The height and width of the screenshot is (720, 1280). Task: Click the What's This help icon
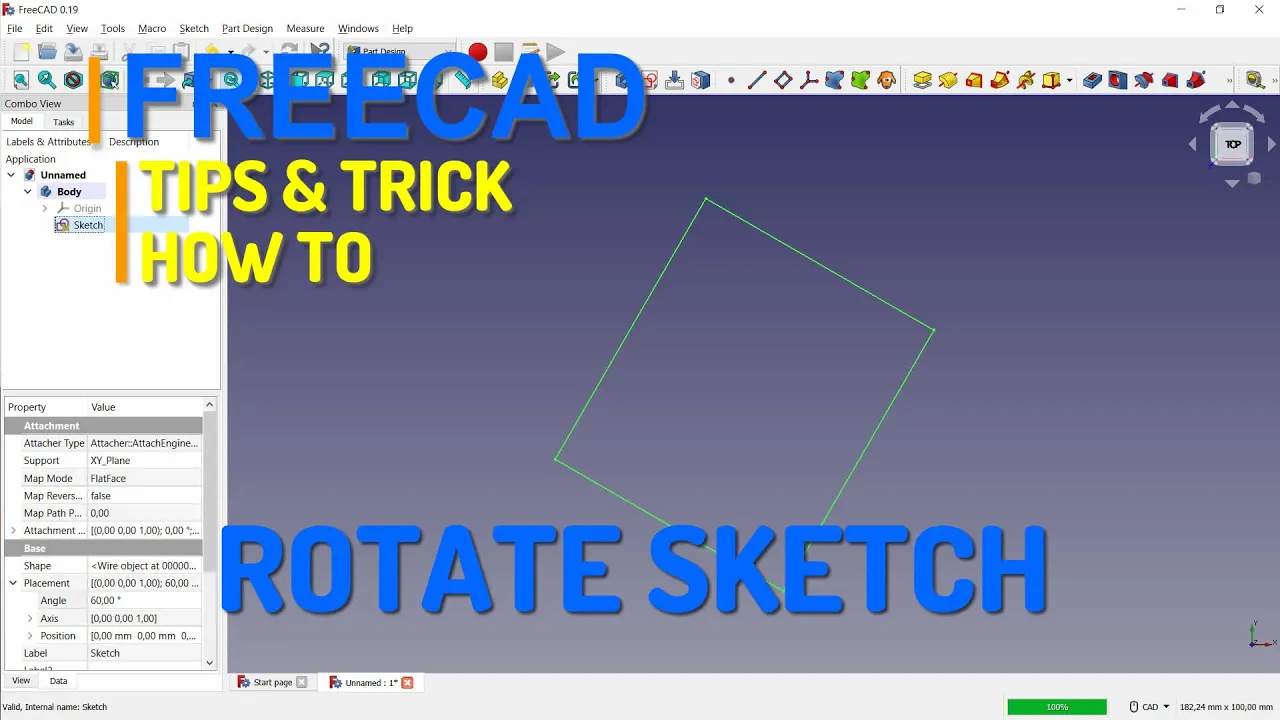click(320, 51)
